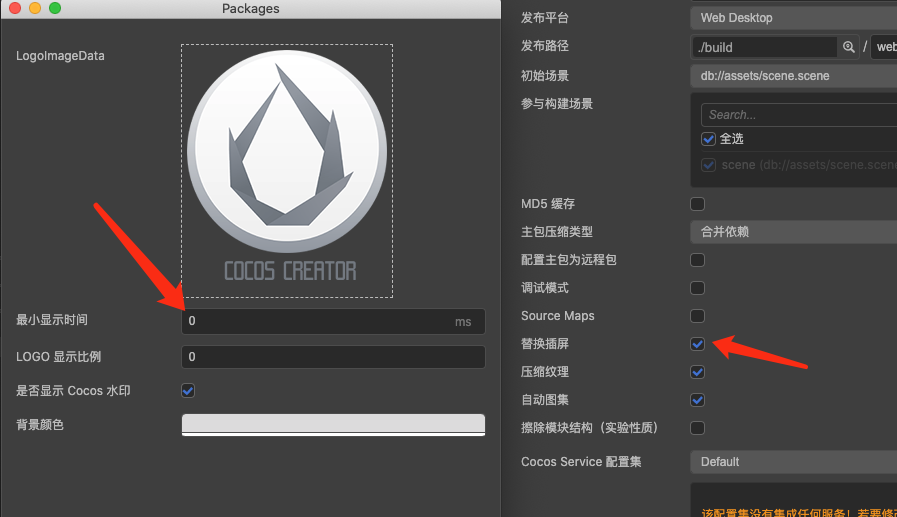Screen dimensions: 897x517
Task: Toggle the scene db://assets/scene.scene checkbox
Action: tap(708, 165)
